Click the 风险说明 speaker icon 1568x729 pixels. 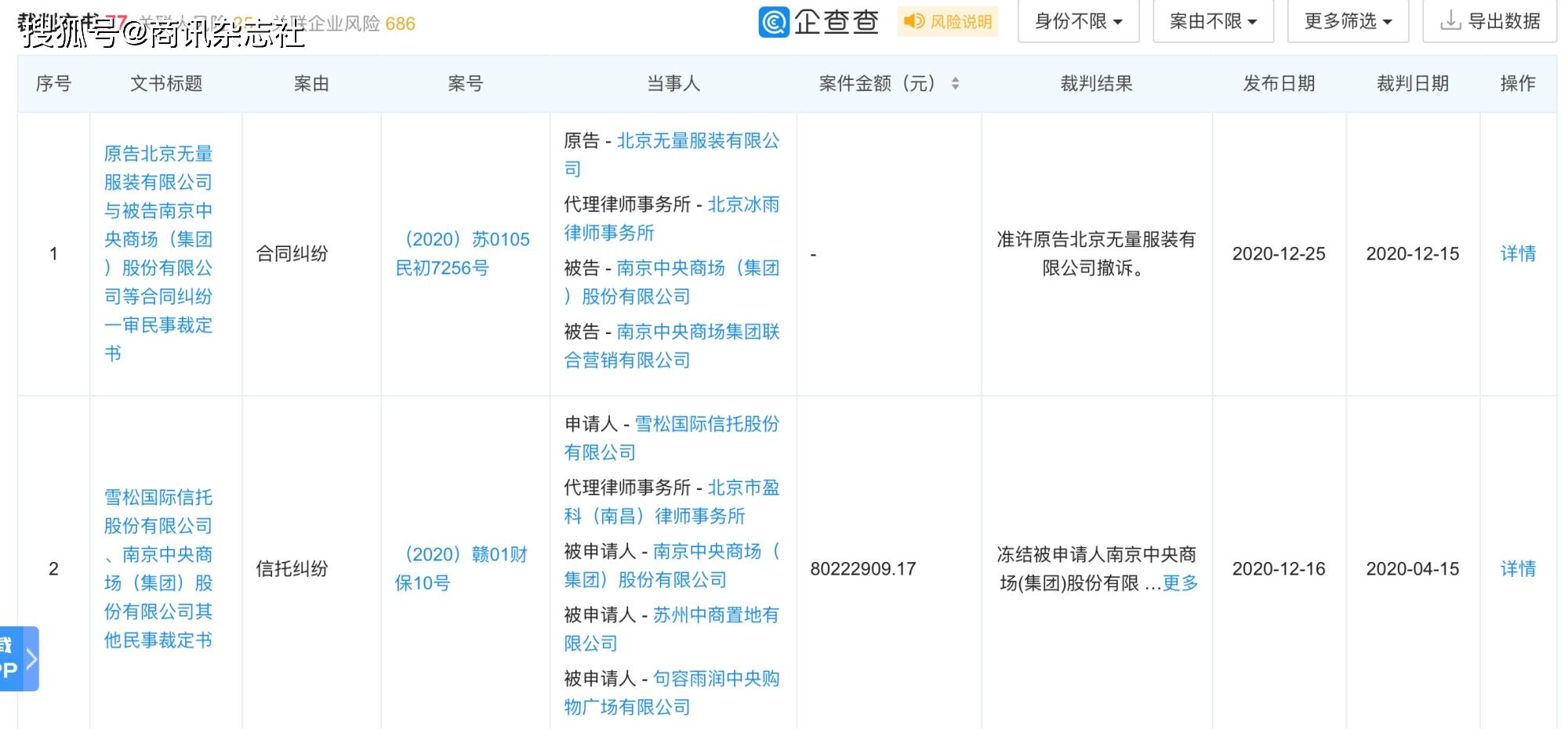913,21
